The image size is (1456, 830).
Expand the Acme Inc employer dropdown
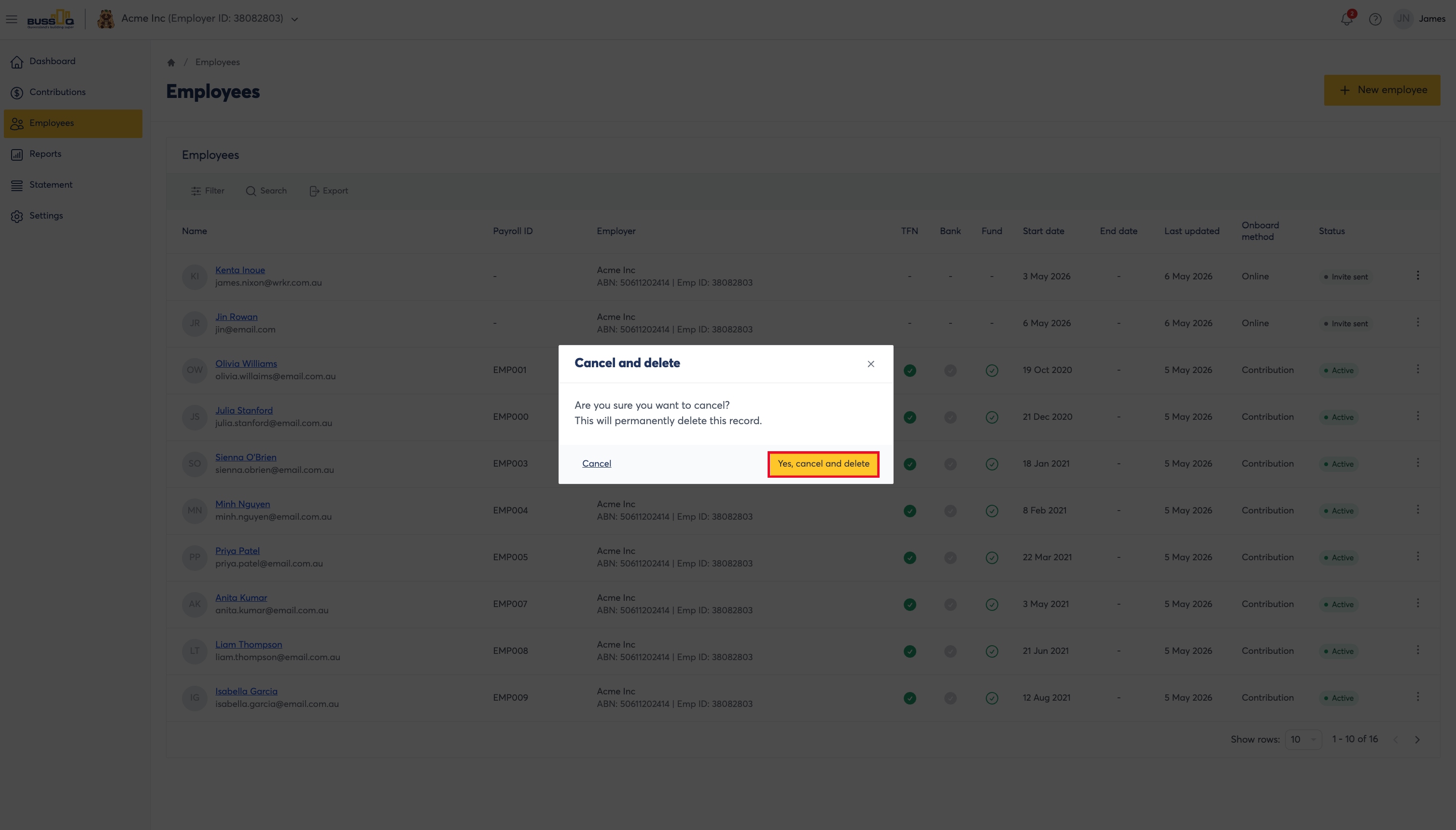[x=294, y=19]
